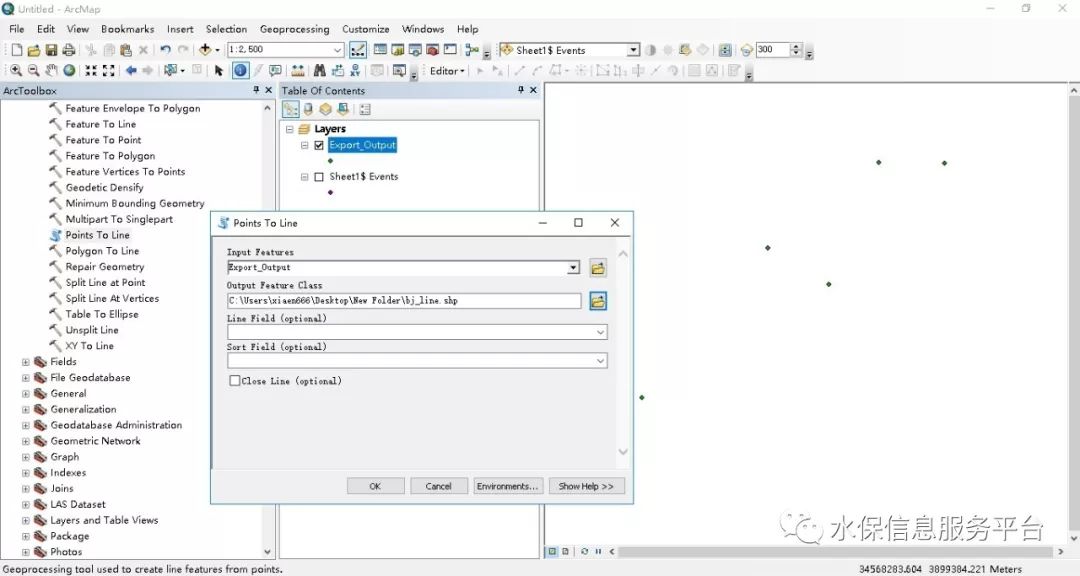Undo the last action
Image resolution: width=1080 pixels, height=576 pixels.
[165, 50]
